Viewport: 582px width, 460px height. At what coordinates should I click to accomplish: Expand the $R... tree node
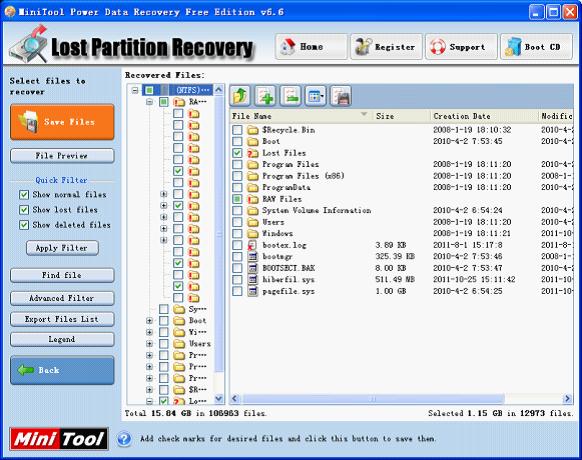click(x=150, y=390)
